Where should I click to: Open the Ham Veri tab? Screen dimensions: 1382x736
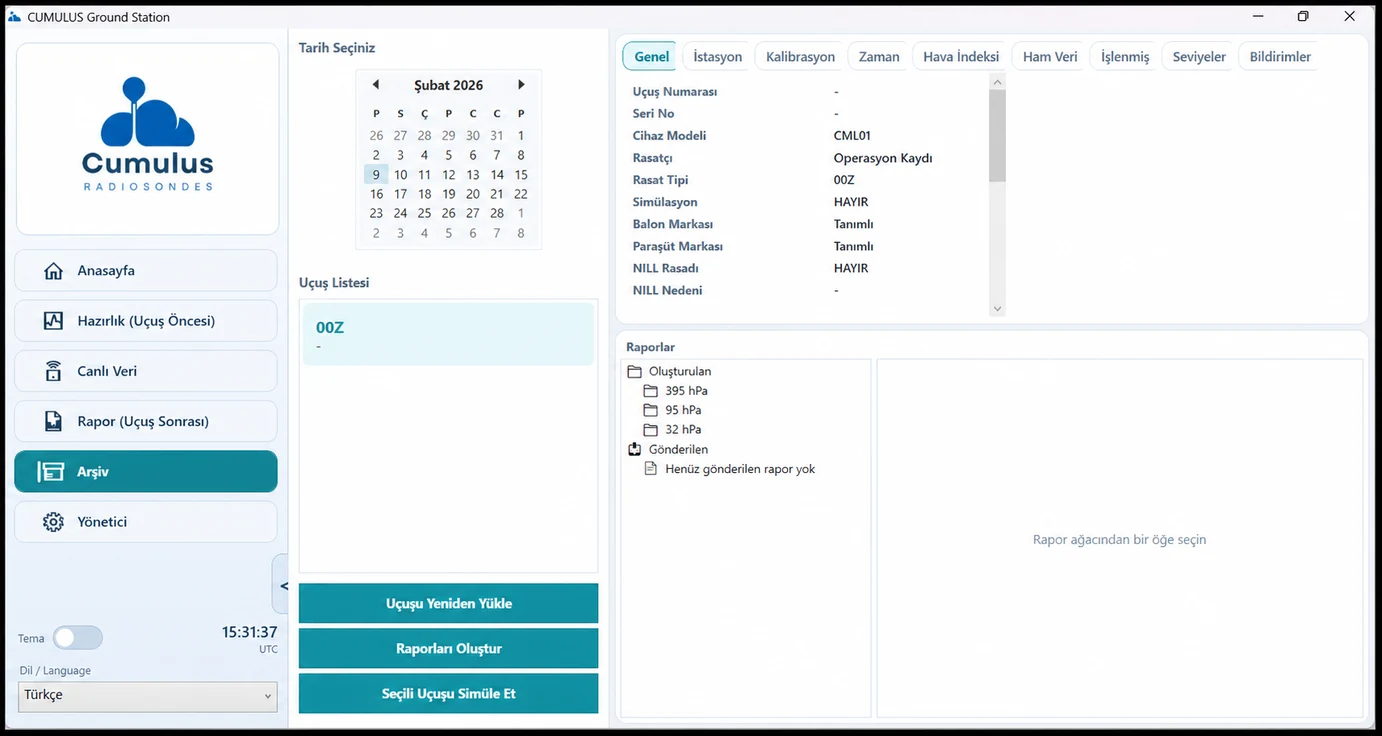tap(1050, 57)
